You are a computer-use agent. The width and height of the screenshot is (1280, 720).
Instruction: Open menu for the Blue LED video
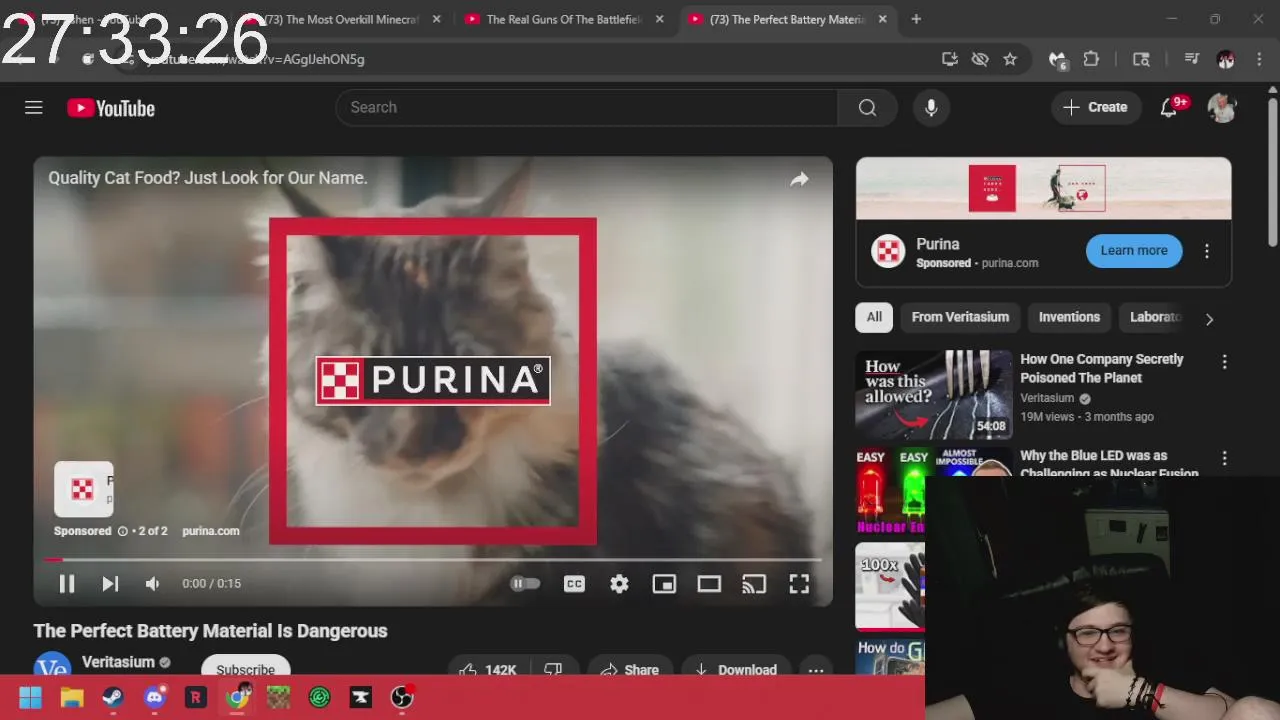click(x=1224, y=458)
